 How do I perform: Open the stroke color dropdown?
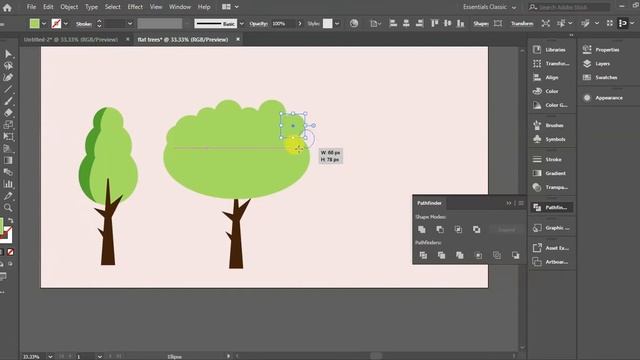tap(65, 24)
